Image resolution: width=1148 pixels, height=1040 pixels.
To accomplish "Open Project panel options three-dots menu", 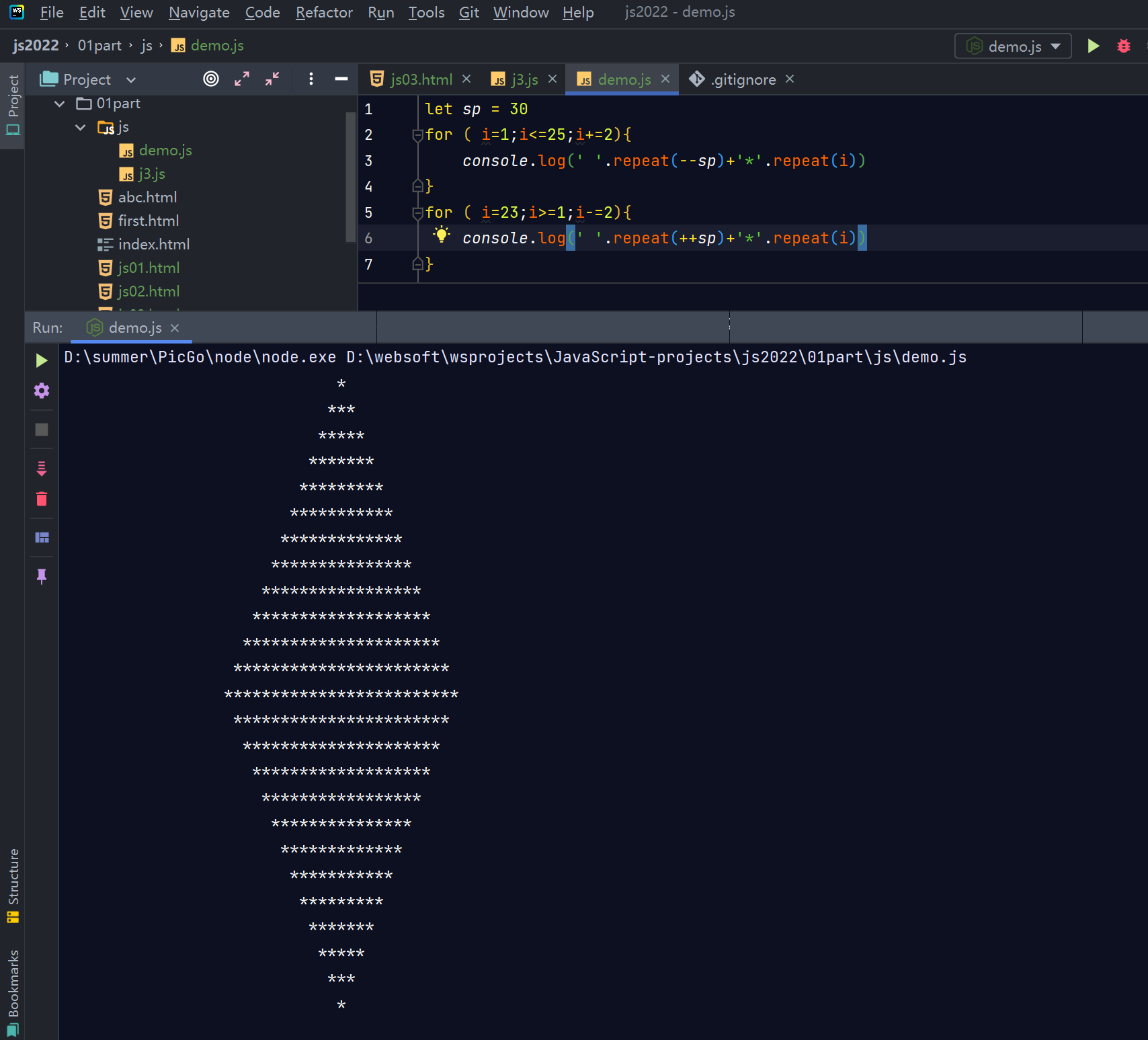I will pyautogui.click(x=311, y=79).
